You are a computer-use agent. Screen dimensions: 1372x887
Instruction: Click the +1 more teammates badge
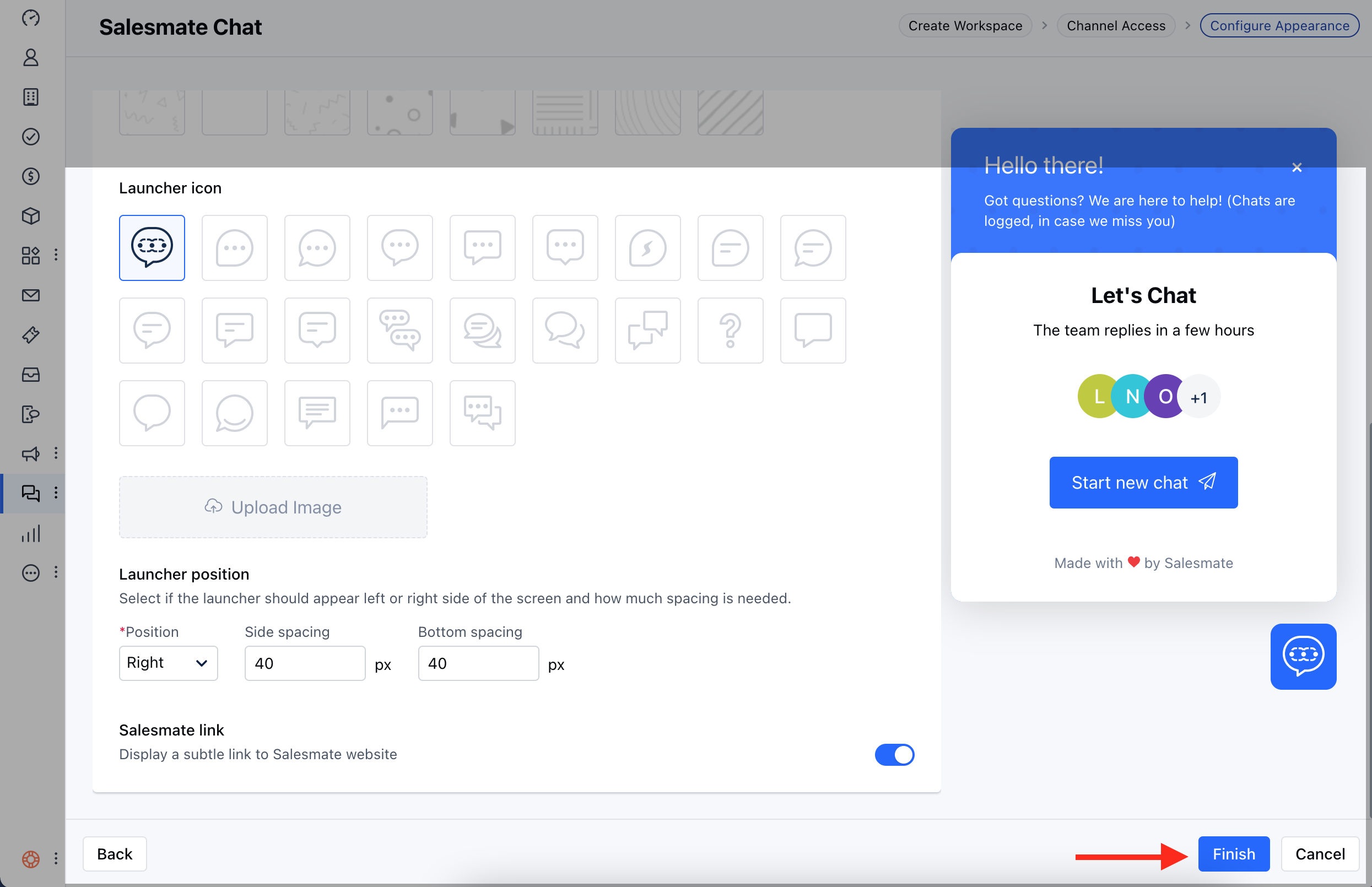point(1198,396)
